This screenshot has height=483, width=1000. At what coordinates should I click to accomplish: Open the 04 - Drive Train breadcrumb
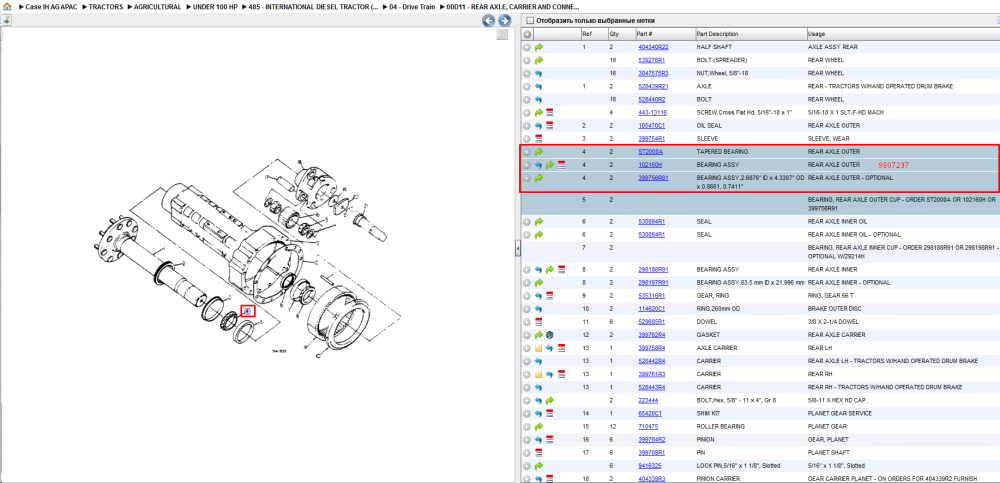413,7
